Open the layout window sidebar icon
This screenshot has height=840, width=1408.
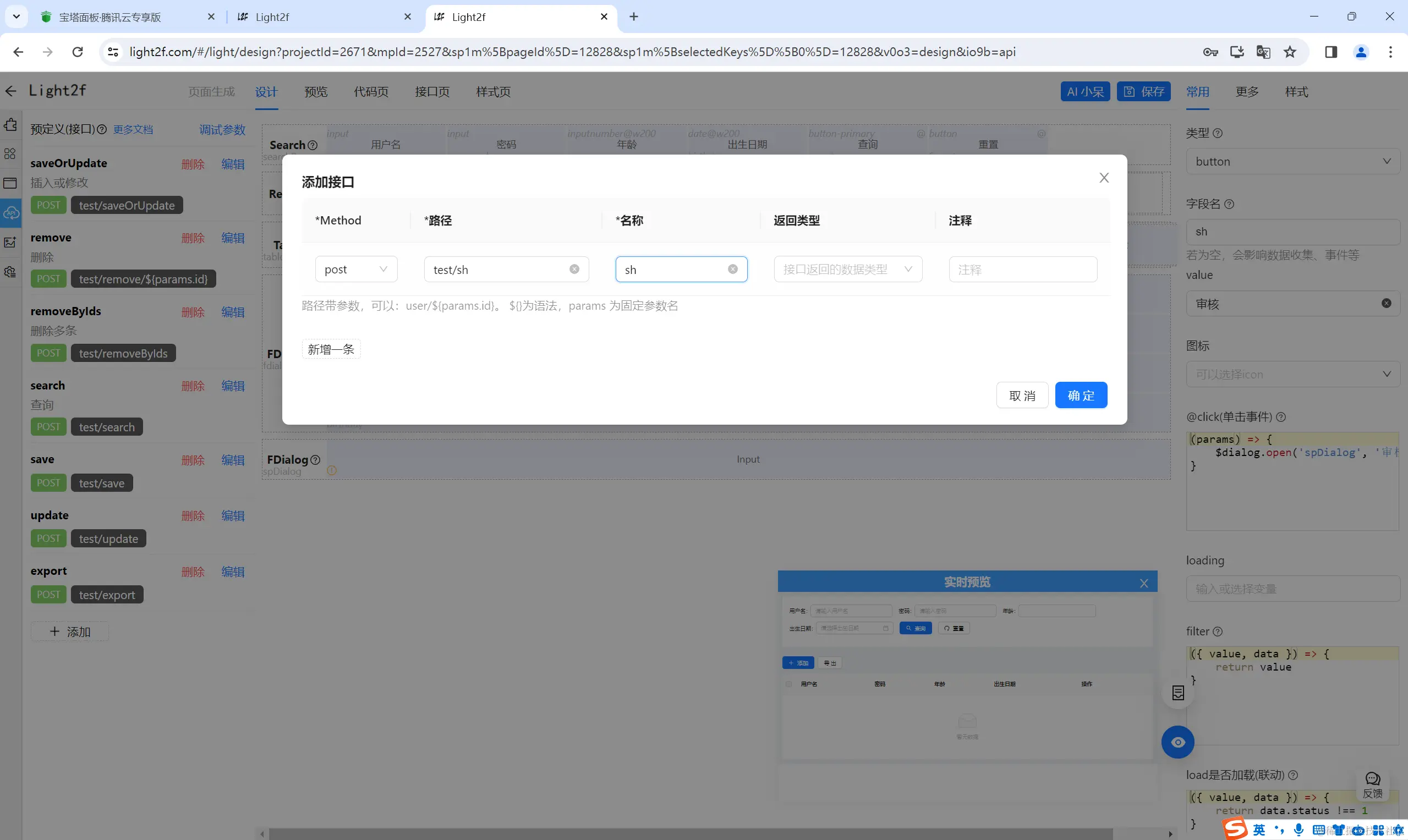pyautogui.click(x=10, y=183)
